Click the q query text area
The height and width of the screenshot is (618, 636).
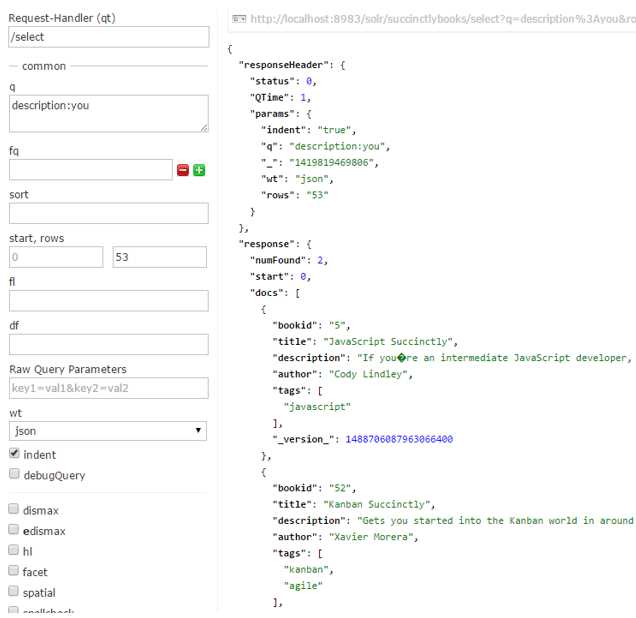(x=109, y=114)
